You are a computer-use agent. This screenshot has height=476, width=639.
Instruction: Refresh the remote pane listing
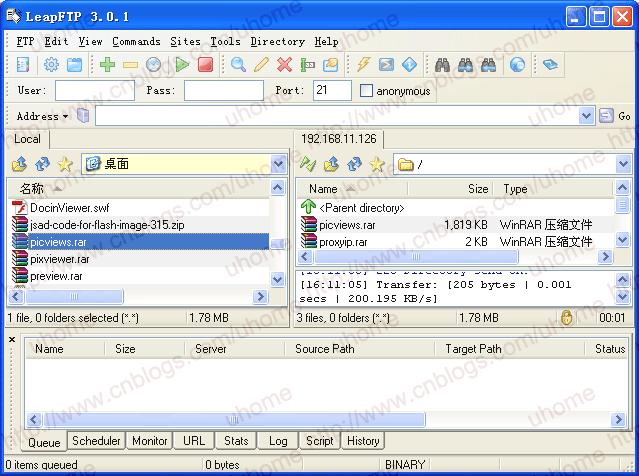click(x=354, y=164)
